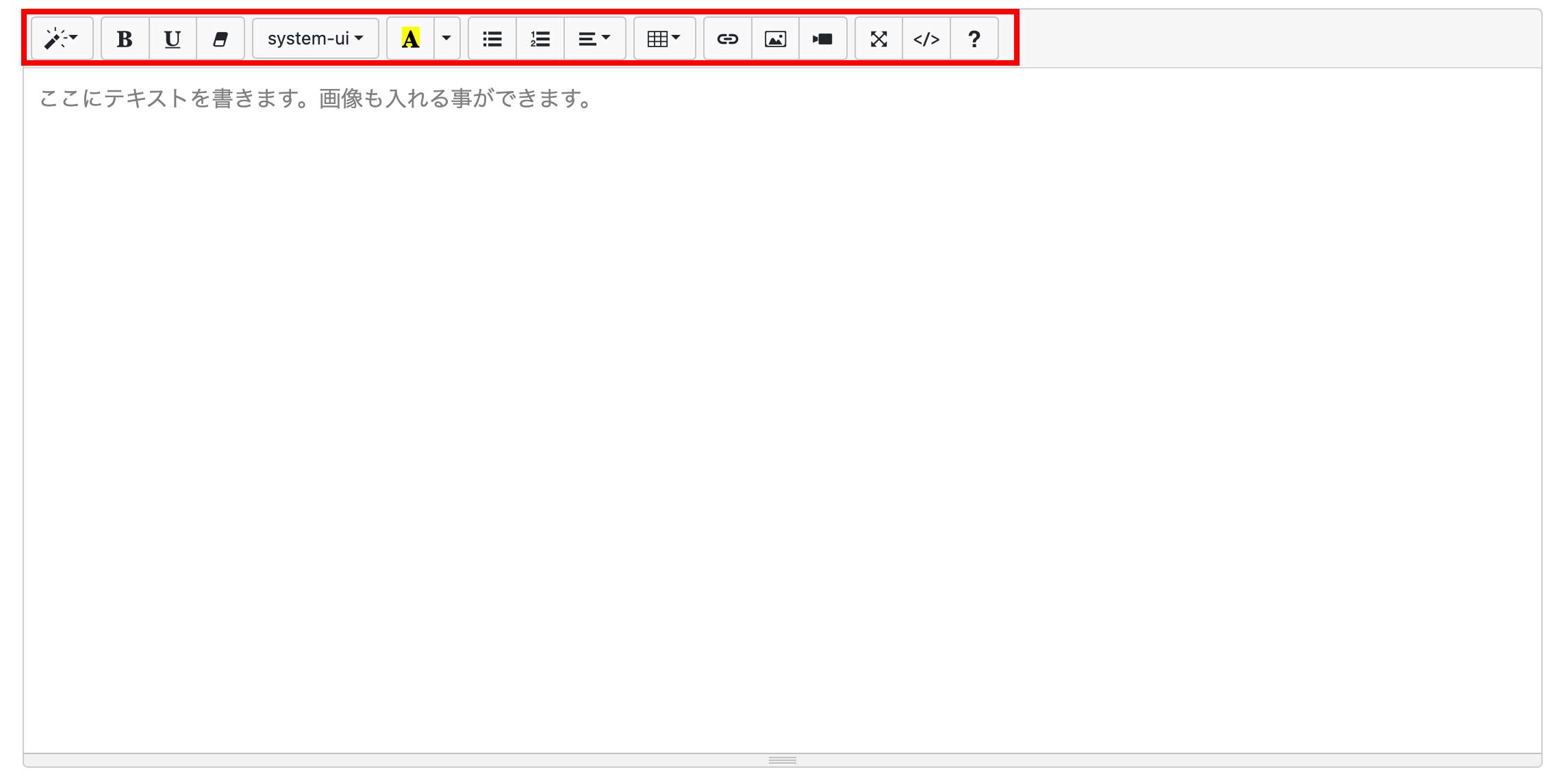Expand the color palette arrow dropdown
This screenshot has width=1568, height=776.
click(446, 39)
